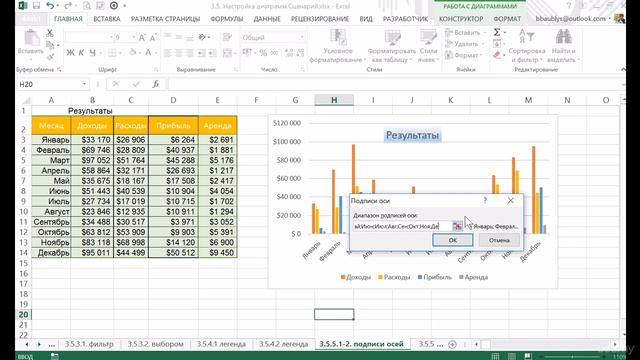
Task: Click Отмена in Подписи оси dialog
Action: click(x=499, y=240)
